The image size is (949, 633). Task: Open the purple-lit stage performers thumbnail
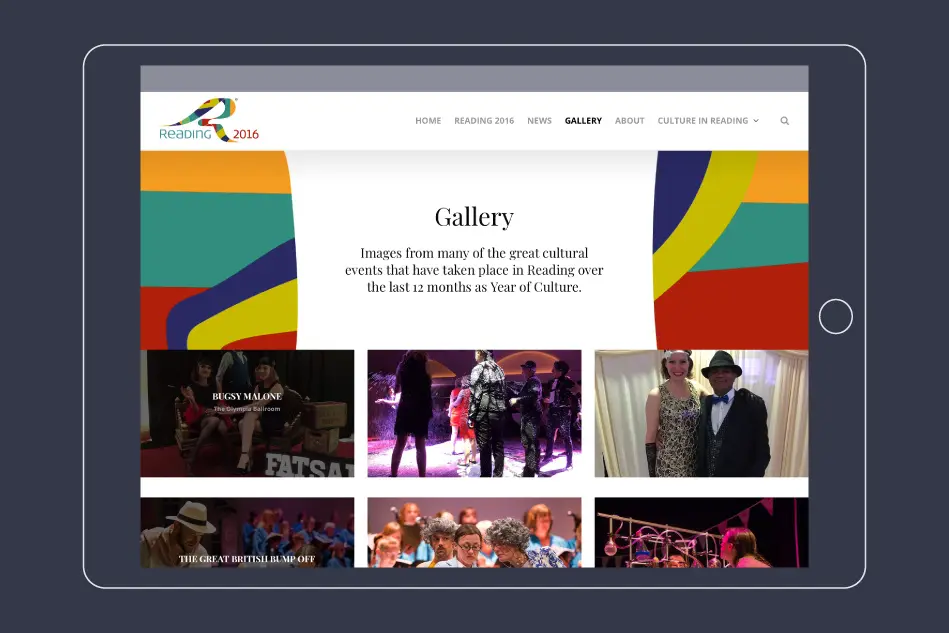point(474,413)
